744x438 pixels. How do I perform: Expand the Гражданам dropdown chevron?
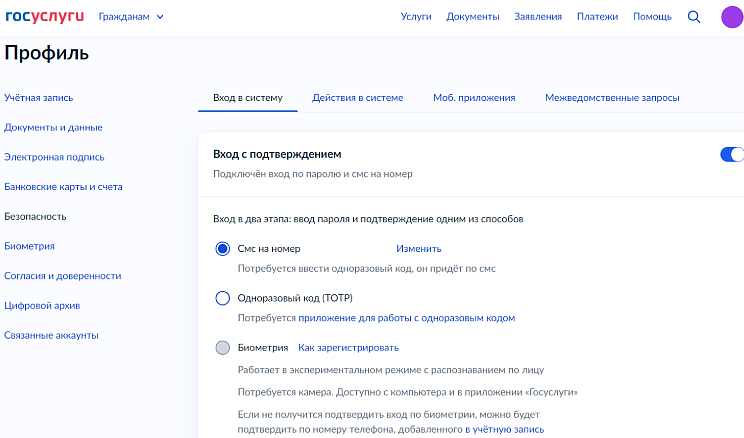(160, 17)
